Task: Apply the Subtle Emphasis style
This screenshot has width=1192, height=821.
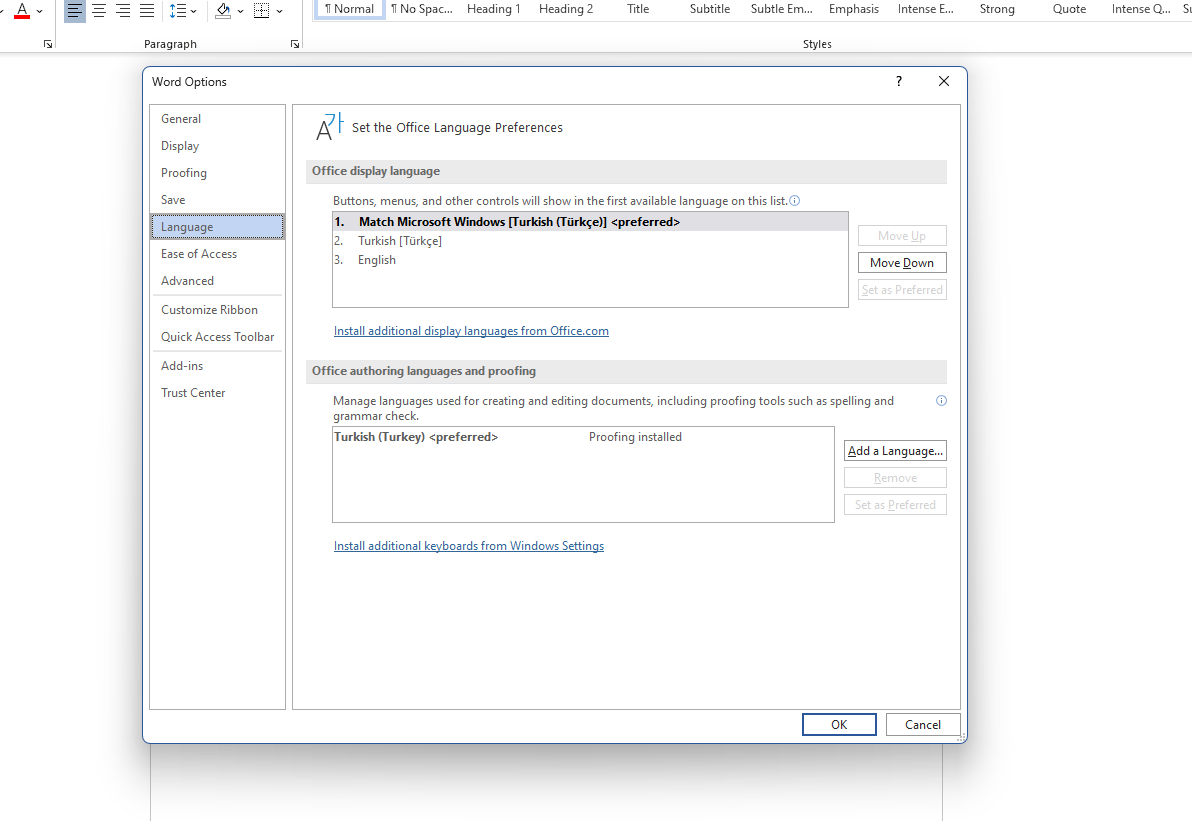Action: 781,9
